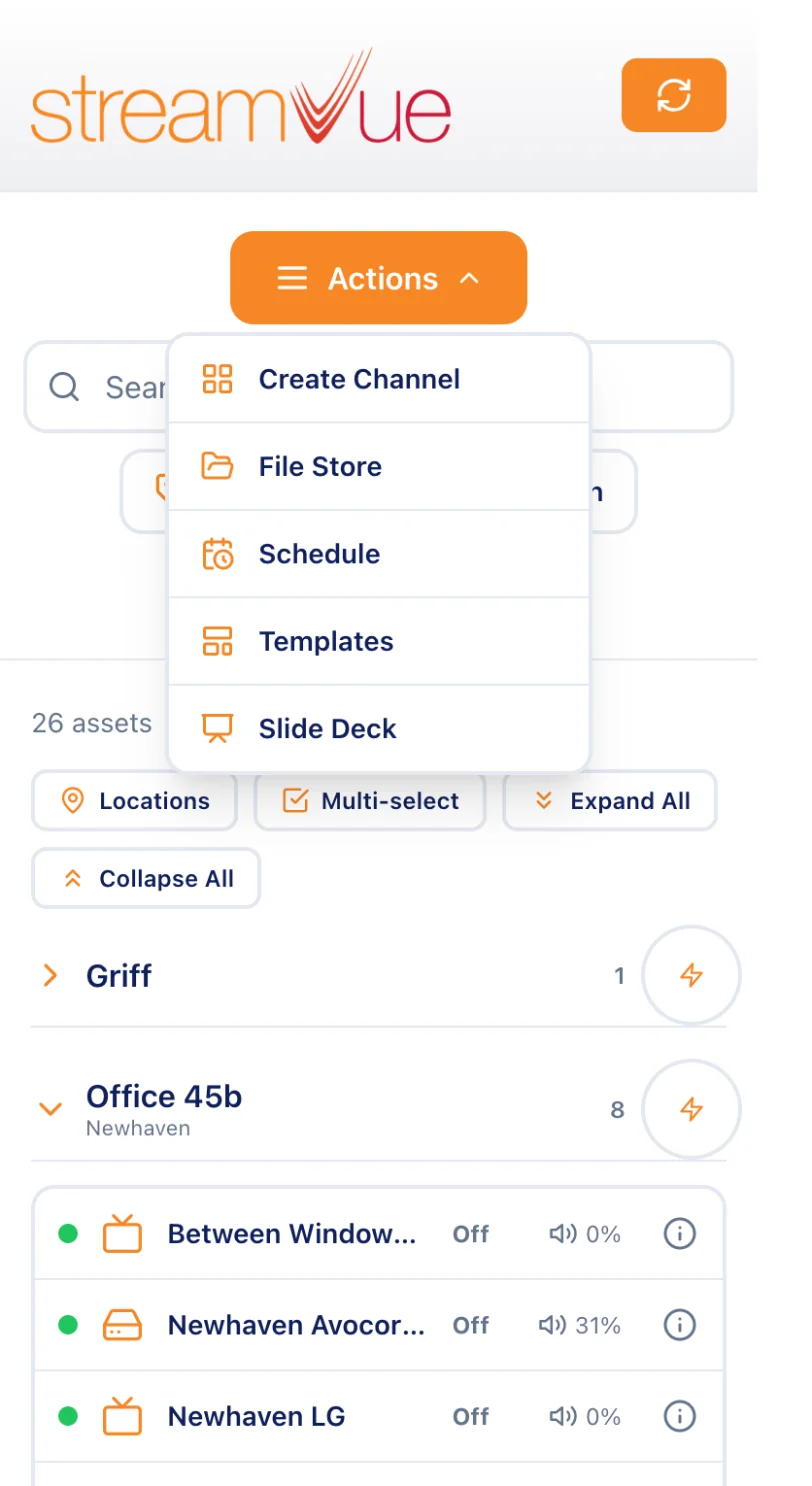Click the Between Window TV icon
The width and height of the screenshot is (812, 1486).
pyautogui.click(x=123, y=1233)
